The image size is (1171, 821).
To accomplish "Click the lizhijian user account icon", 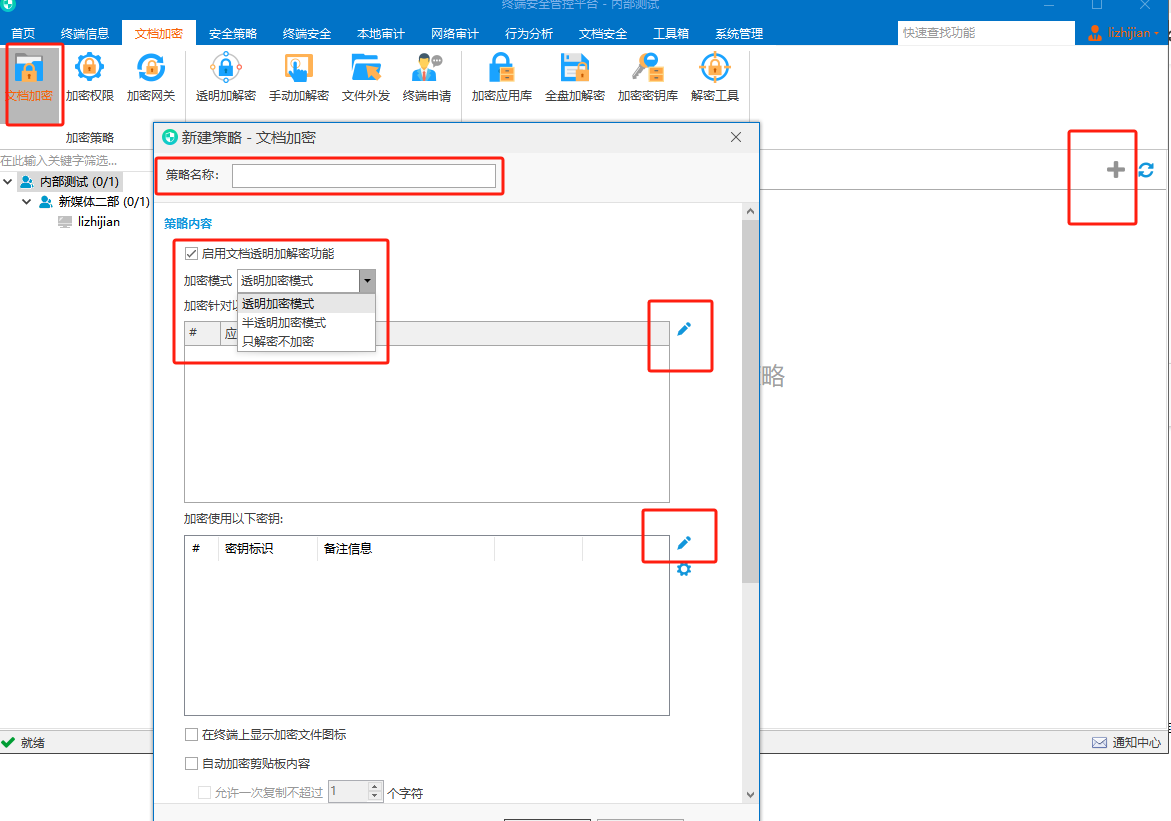I will click(1095, 33).
